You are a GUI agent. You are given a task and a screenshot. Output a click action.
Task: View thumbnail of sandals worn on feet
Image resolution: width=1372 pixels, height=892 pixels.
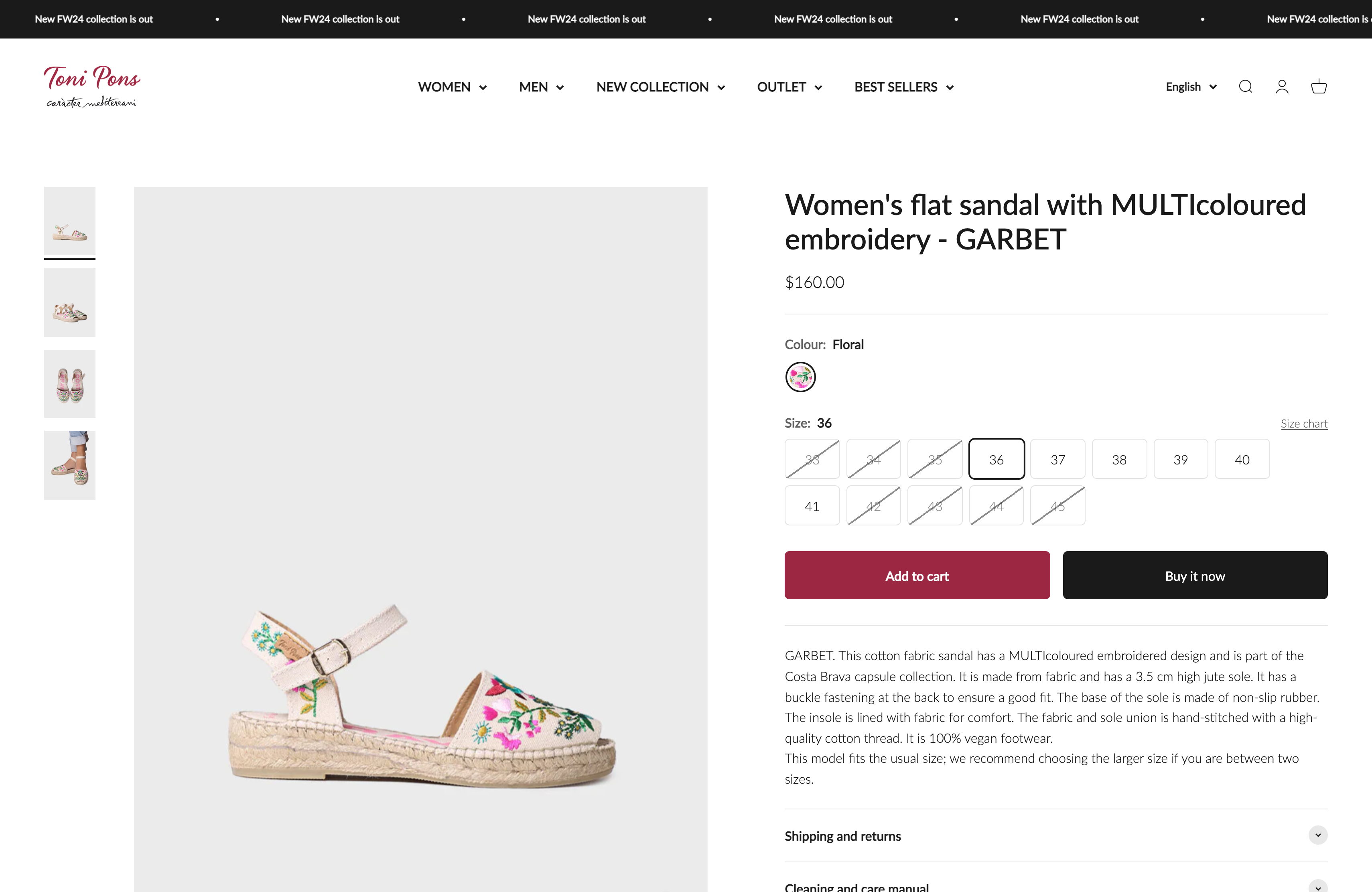tap(70, 465)
